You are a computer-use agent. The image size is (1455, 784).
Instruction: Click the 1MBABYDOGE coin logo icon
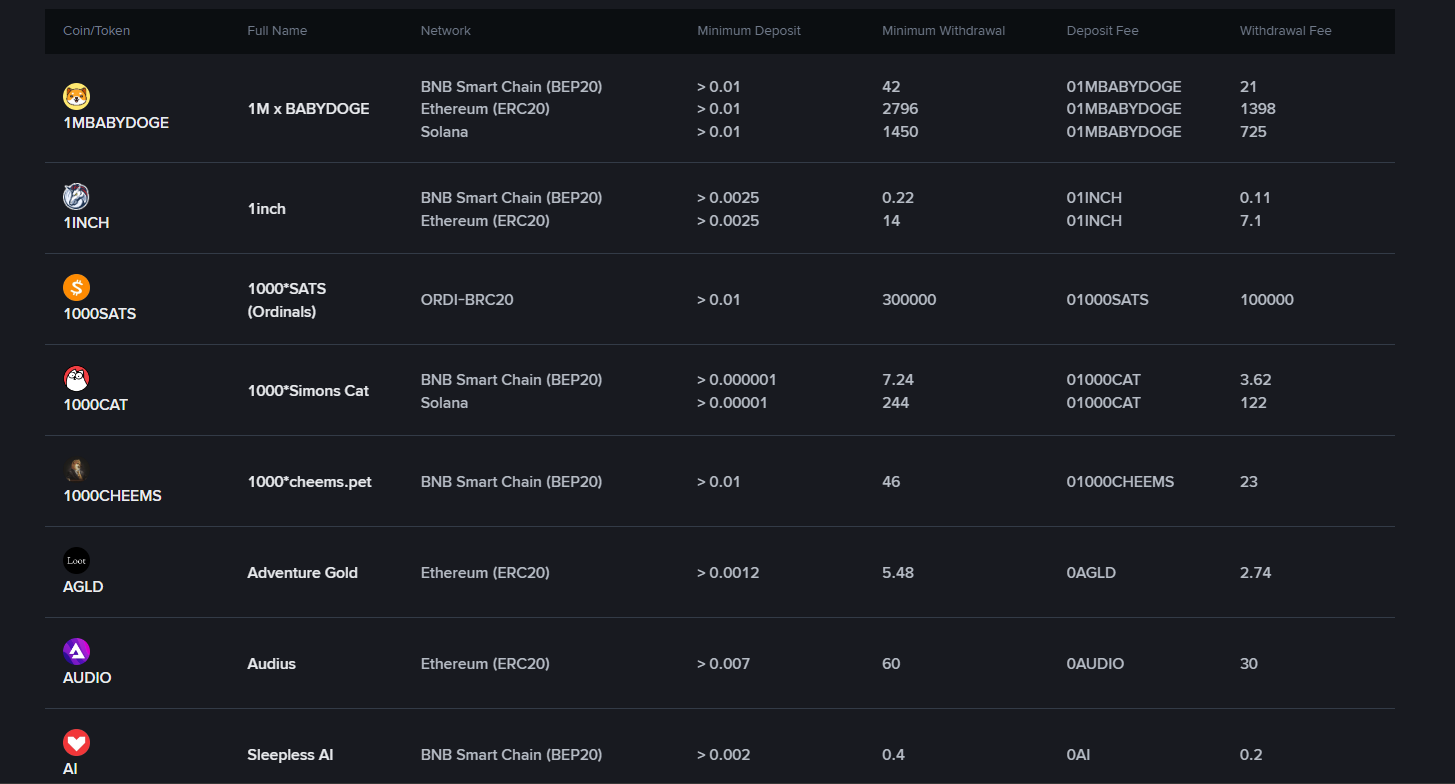(77, 96)
